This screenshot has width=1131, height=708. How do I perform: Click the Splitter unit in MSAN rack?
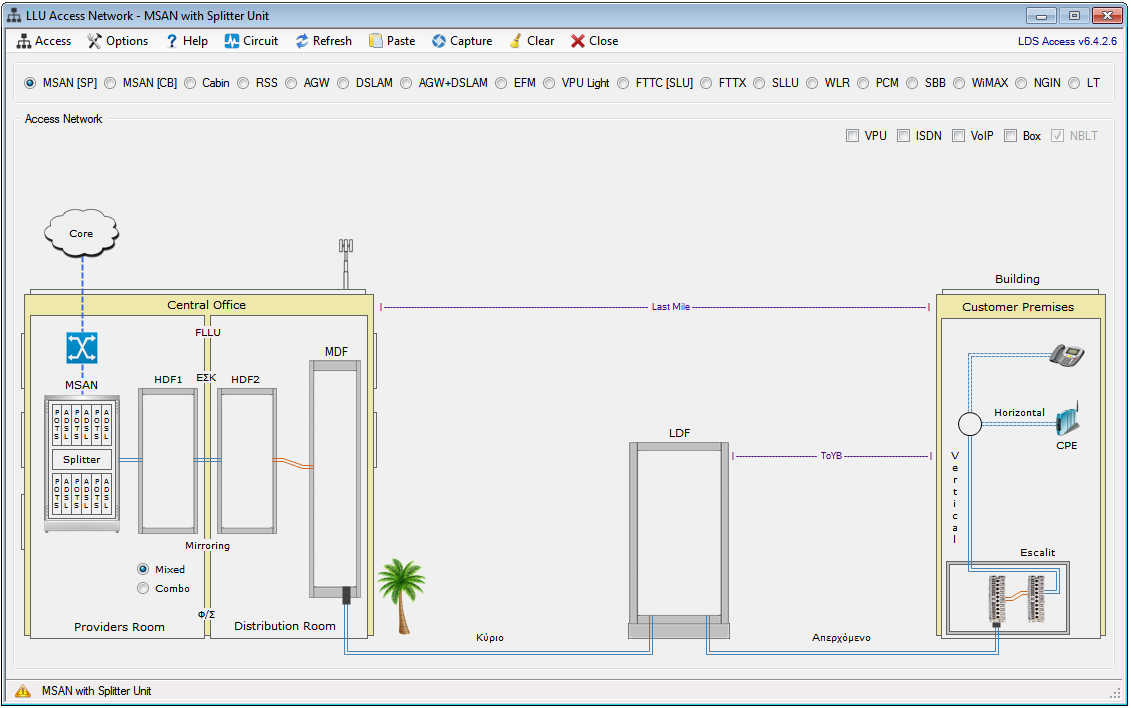(x=81, y=459)
